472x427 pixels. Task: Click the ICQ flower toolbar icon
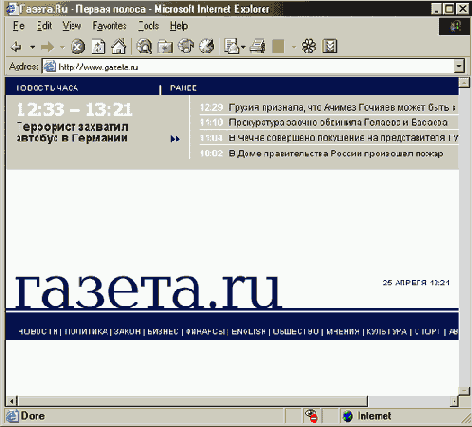click(x=309, y=46)
